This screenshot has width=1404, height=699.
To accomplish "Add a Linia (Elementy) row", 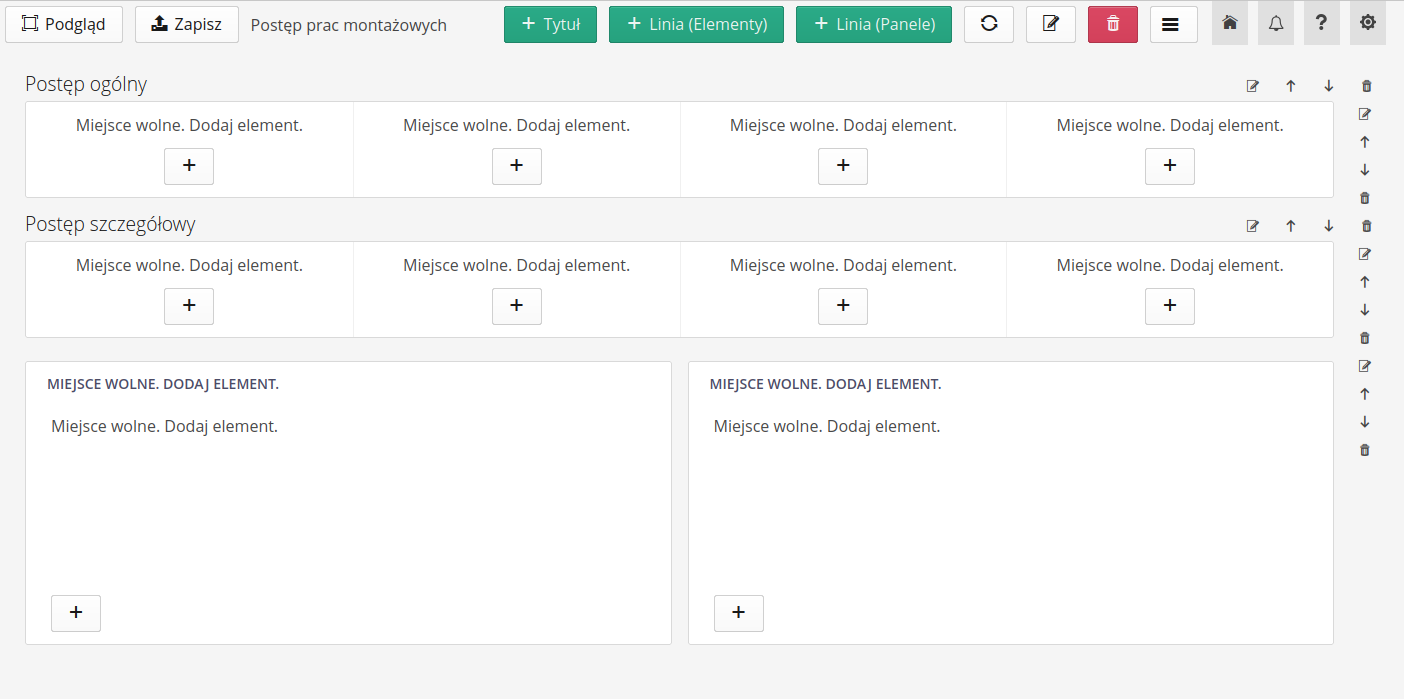I will pyautogui.click(x=696, y=24).
